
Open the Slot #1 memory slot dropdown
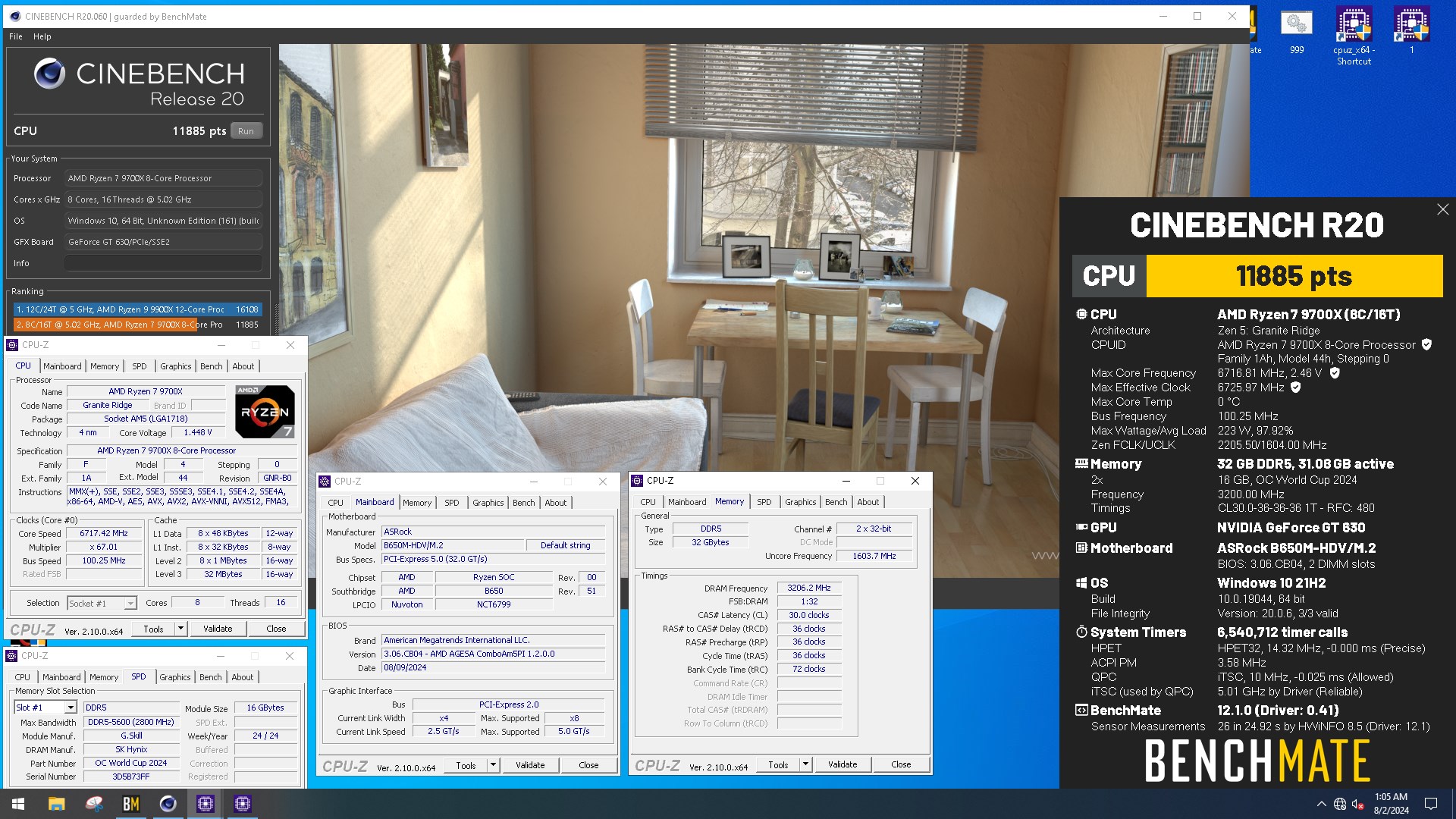pyautogui.click(x=45, y=708)
